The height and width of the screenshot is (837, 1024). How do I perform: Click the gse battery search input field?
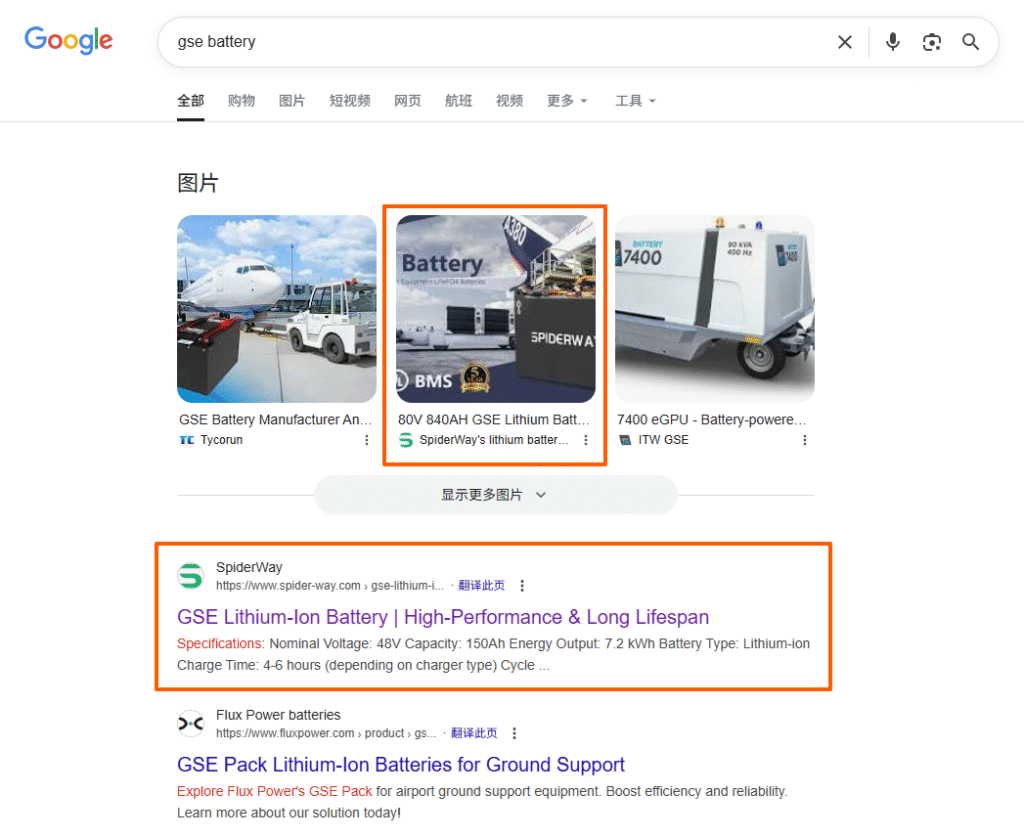coord(490,42)
